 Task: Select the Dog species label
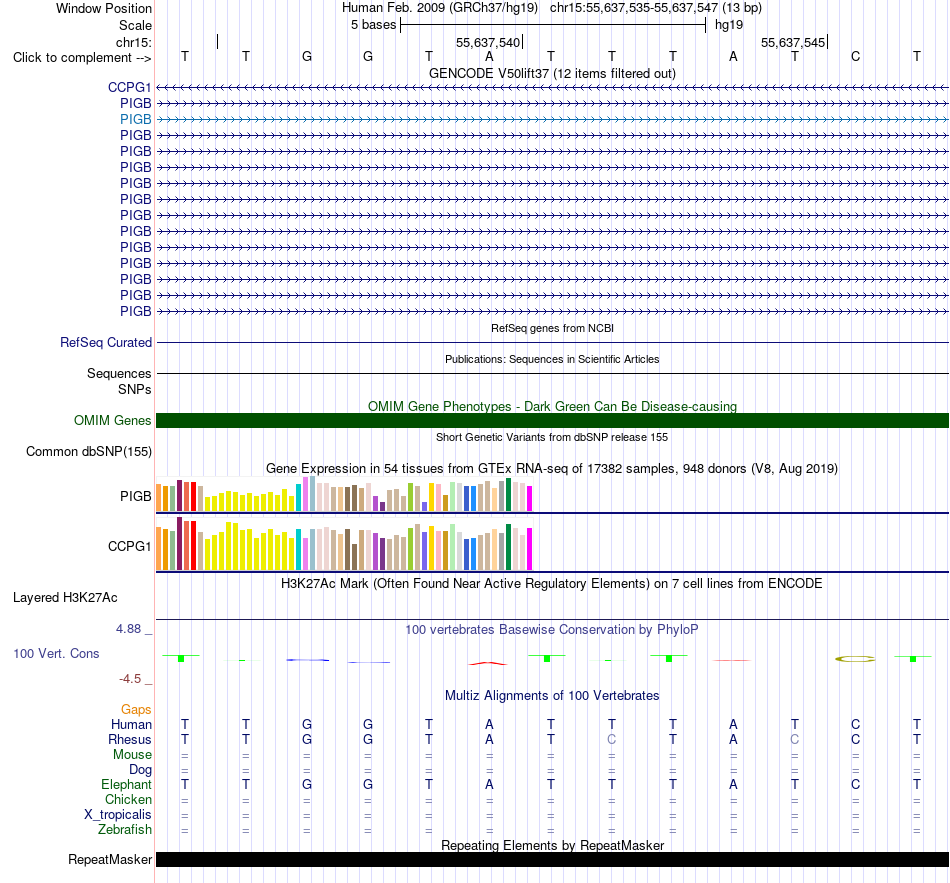140,770
